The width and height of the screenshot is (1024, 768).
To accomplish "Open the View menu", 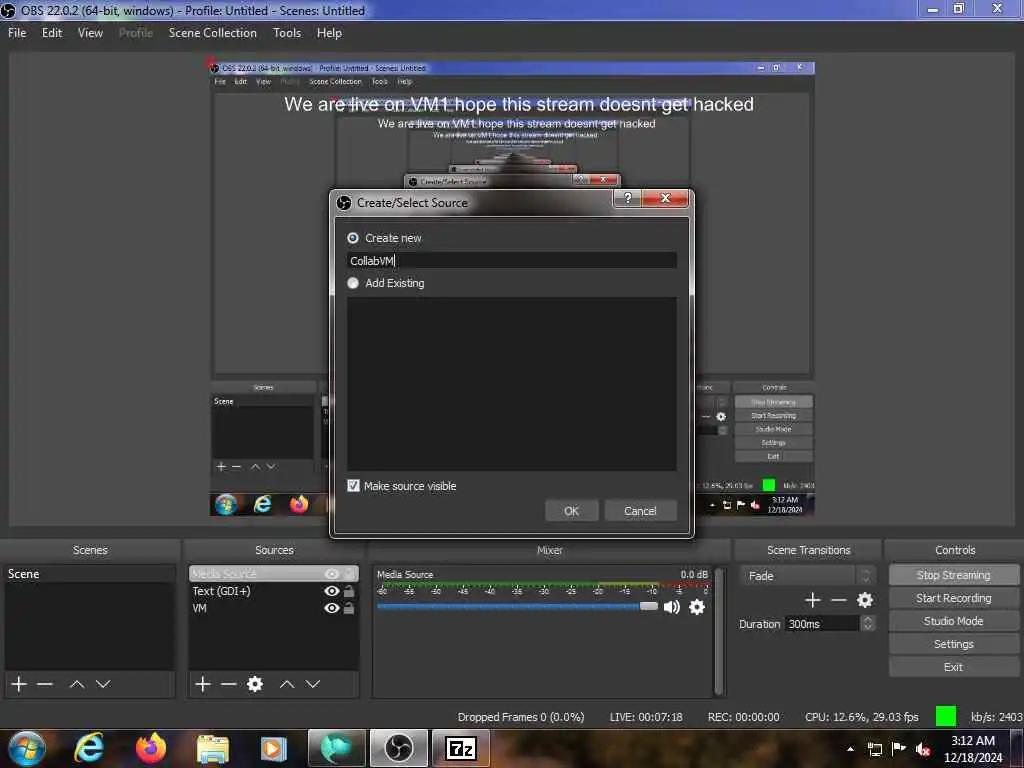I will [90, 33].
